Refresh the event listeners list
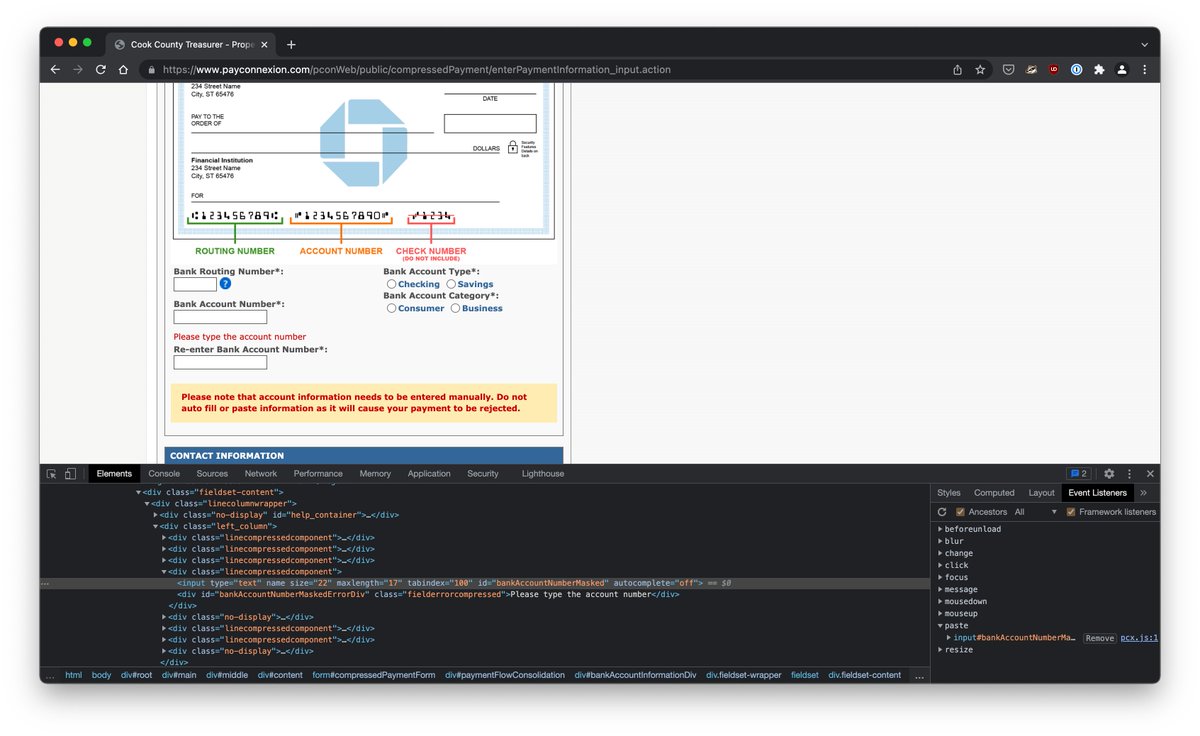This screenshot has width=1200, height=736. 942,512
